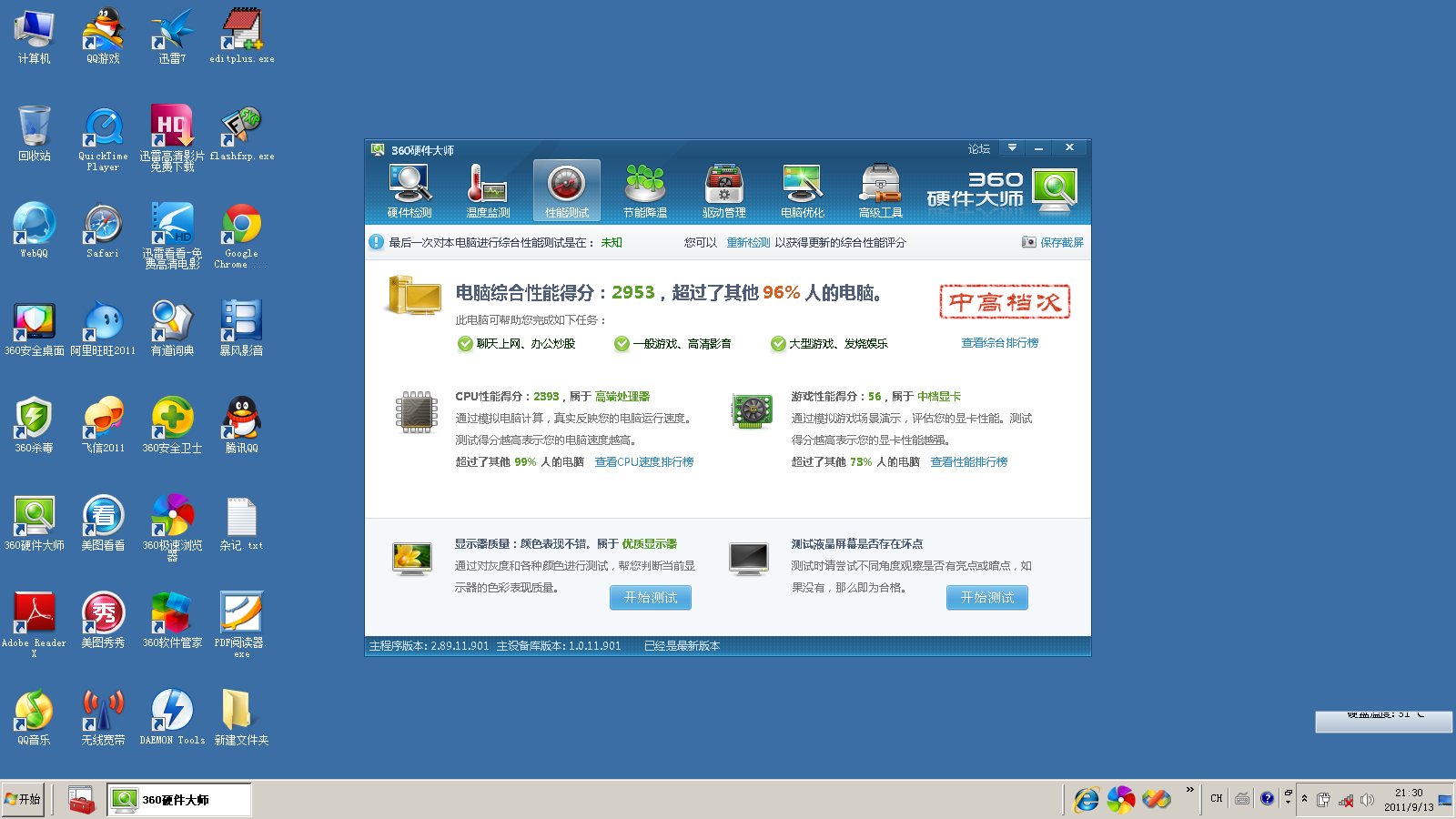
Task: Click the 重新检测 re-test link
Action: pyautogui.click(x=748, y=243)
